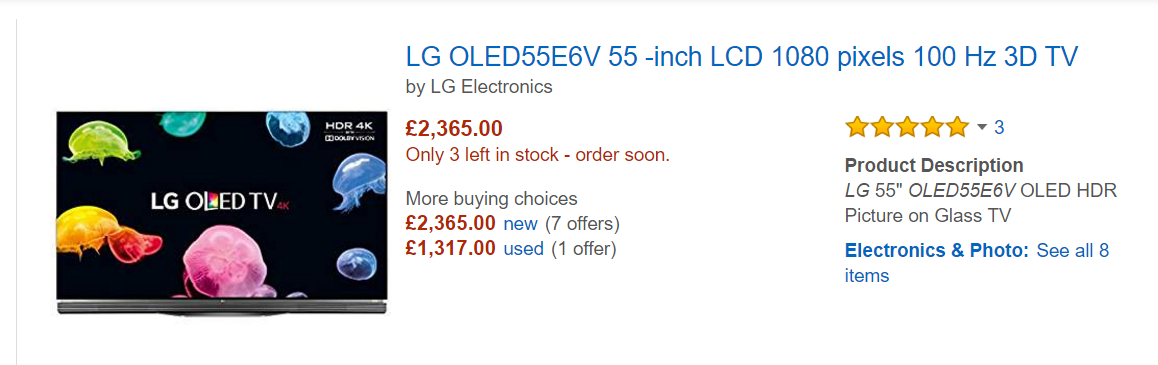1158x365 pixels.
Task: Expand the star rating dropdown arrow
Action: pos(981,127)
